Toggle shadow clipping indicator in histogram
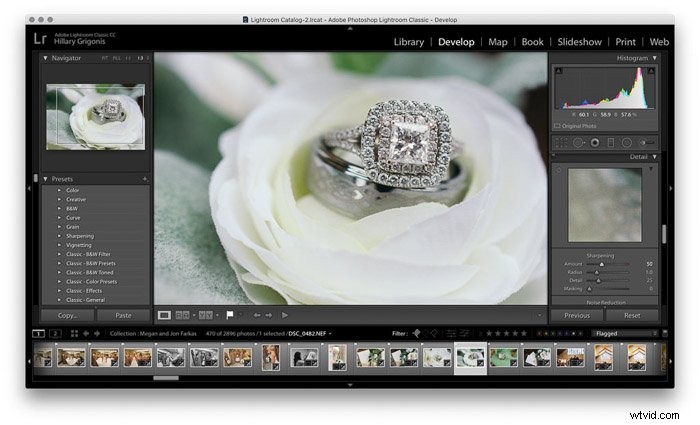 [x=558, y=71]
